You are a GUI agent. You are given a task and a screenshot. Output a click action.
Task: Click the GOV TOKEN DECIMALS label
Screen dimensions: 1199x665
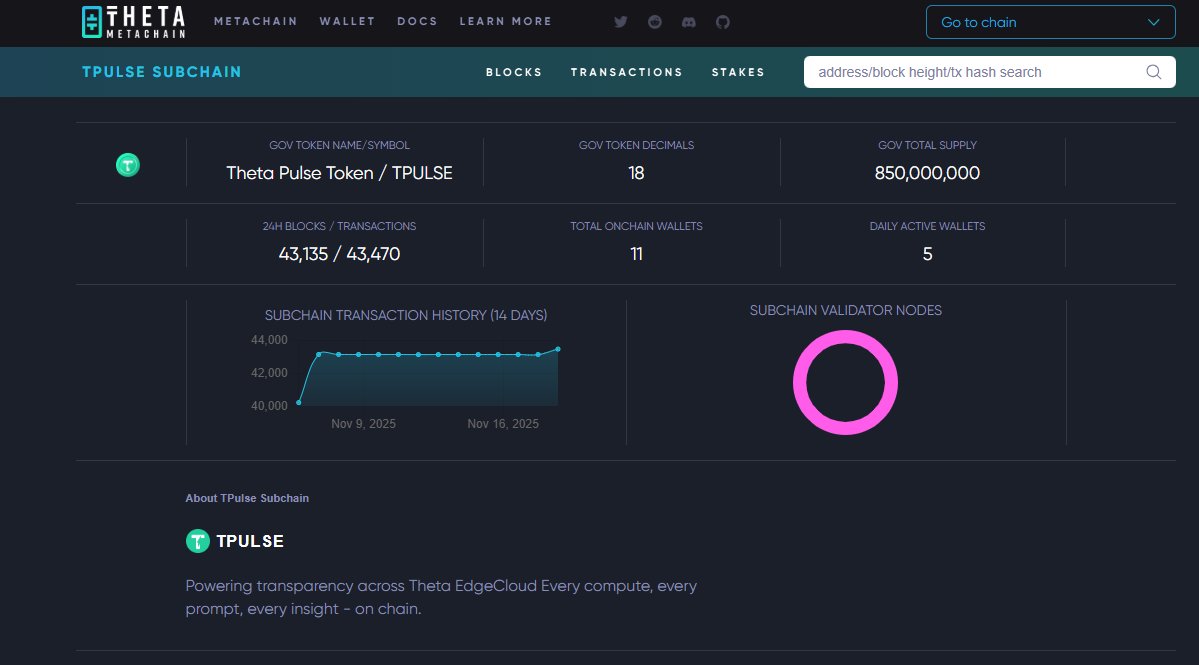point(636,145)
